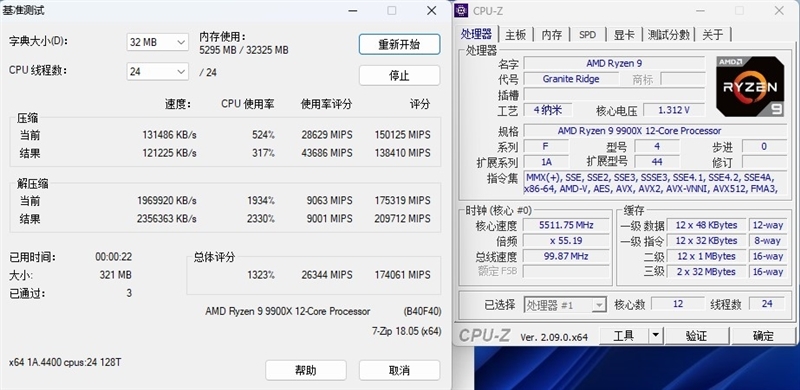Click the Ver. 2.09.0.x64 version label
This screenshot has width=800, height=390.
coord(554,337)
